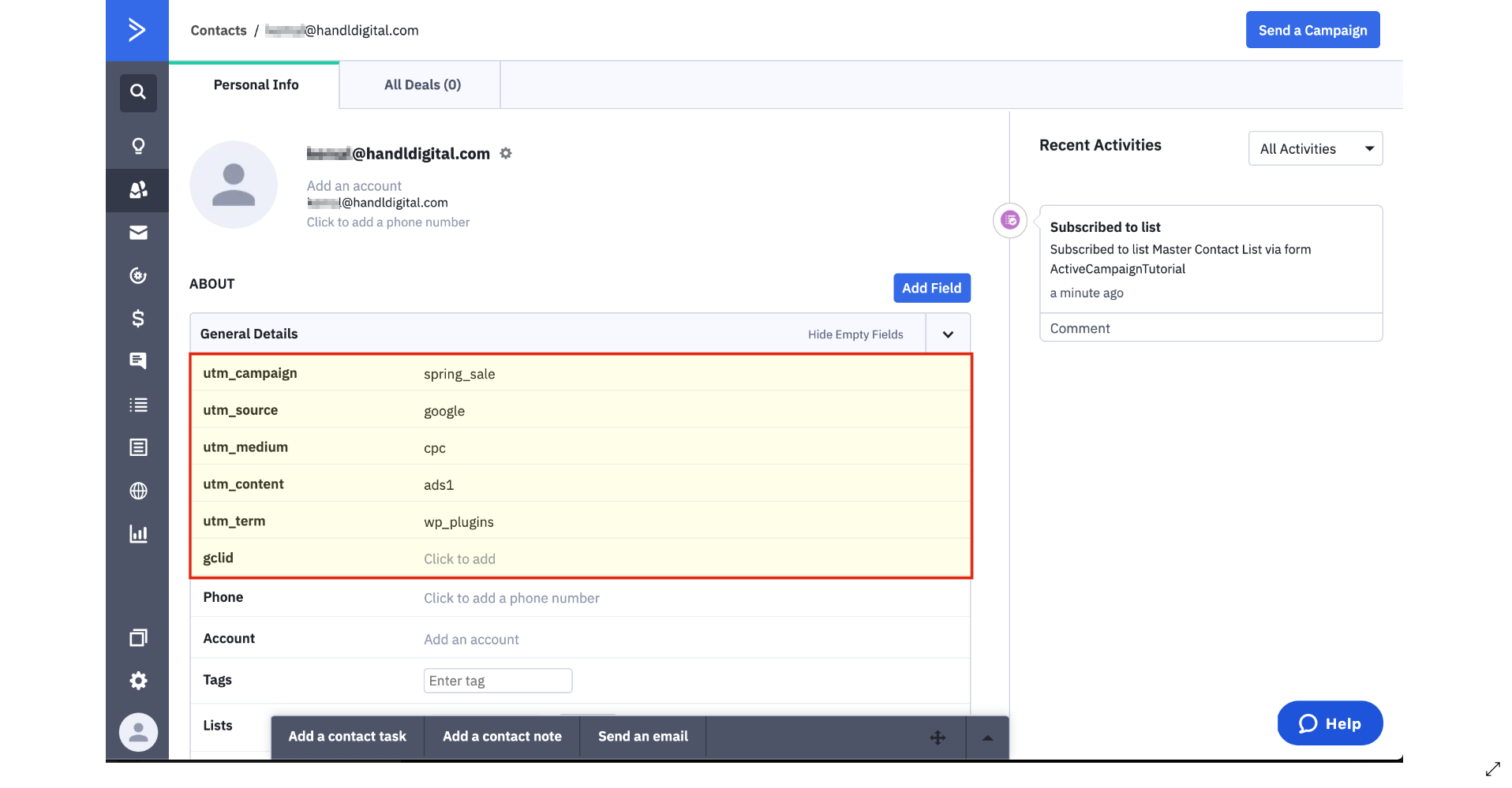The height and width of the screenshot is (788, 1512).
Task: Open the All Activities dropdown
Action: coord(1315,148)
